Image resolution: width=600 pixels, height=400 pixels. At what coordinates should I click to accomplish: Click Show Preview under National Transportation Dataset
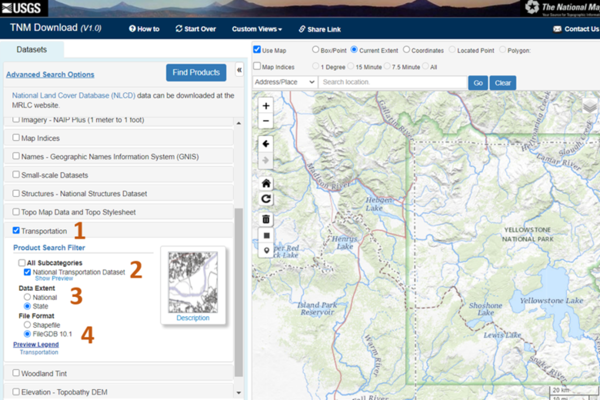pos(54,279)
